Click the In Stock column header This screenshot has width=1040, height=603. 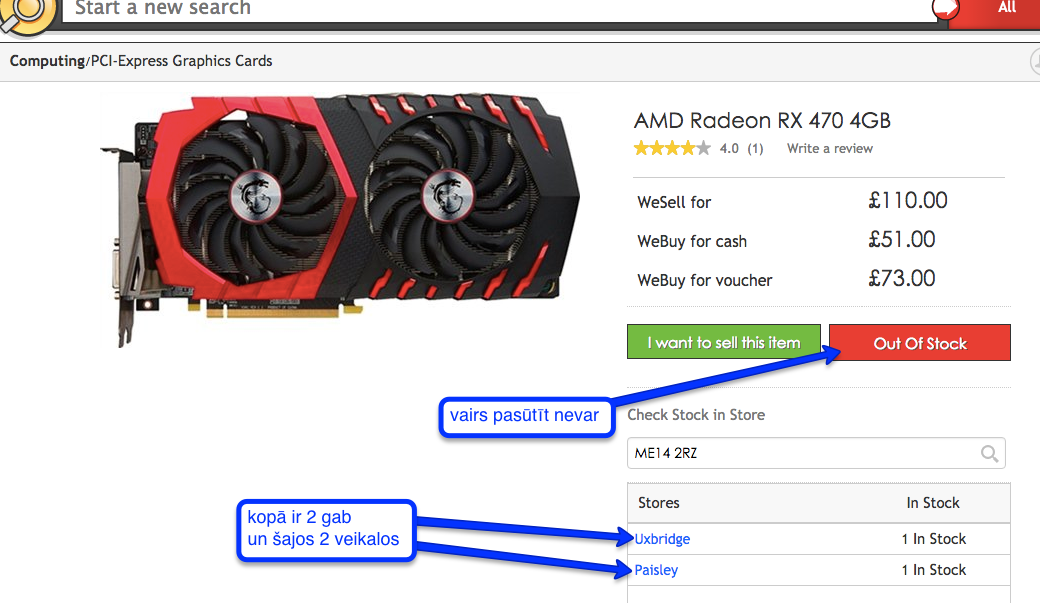[933, 503]
